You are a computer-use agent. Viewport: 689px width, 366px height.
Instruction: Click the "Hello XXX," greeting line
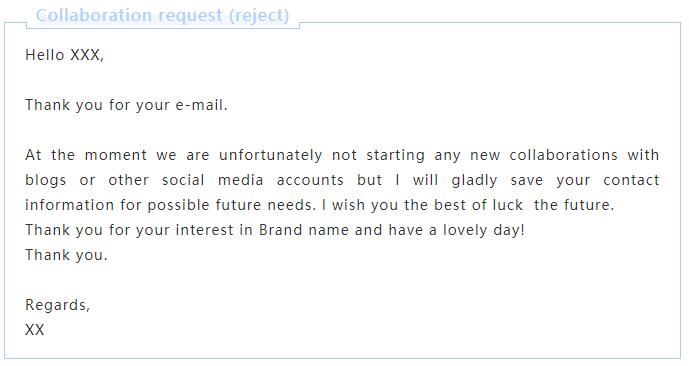click(64, 55)
